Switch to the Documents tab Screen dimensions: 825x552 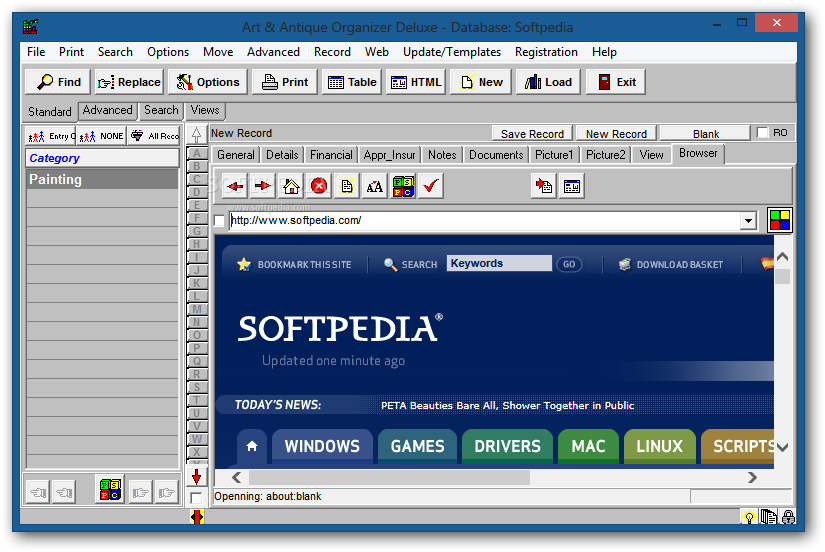tap(496, 155)
